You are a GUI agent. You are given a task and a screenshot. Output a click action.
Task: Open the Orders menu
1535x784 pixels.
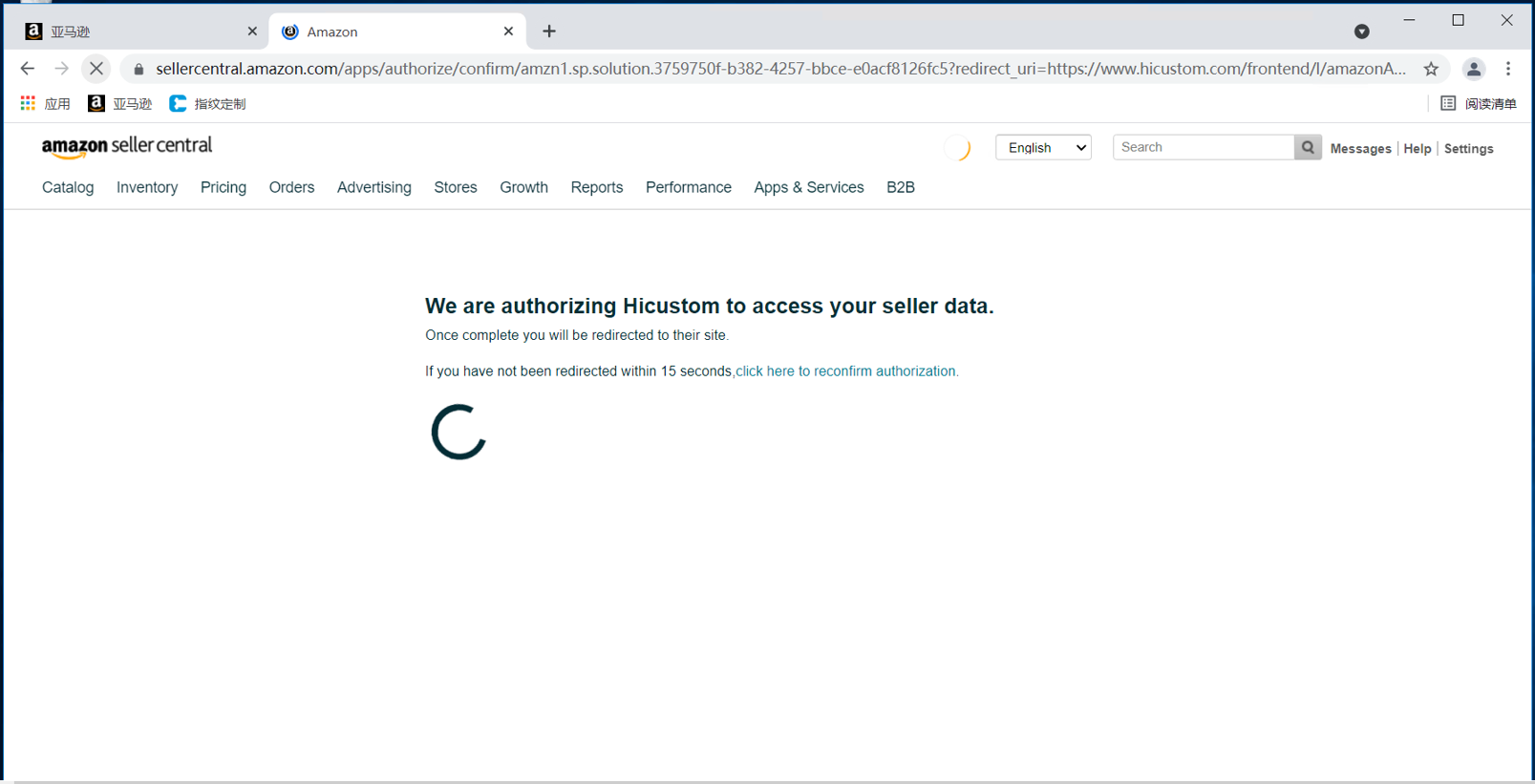click(291, 187)
